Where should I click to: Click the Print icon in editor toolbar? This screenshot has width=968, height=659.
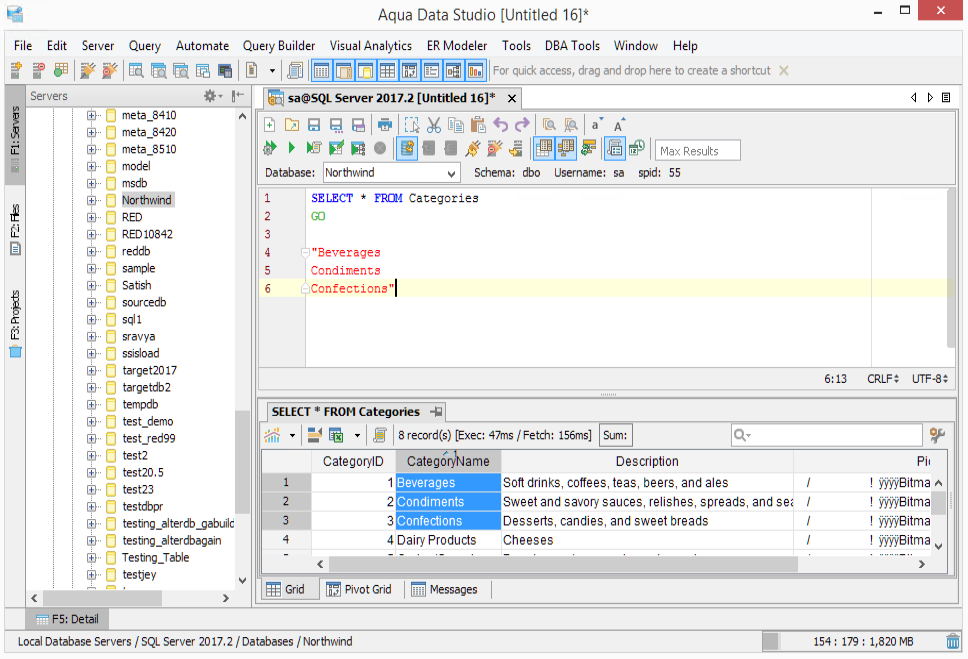(385, 125)
